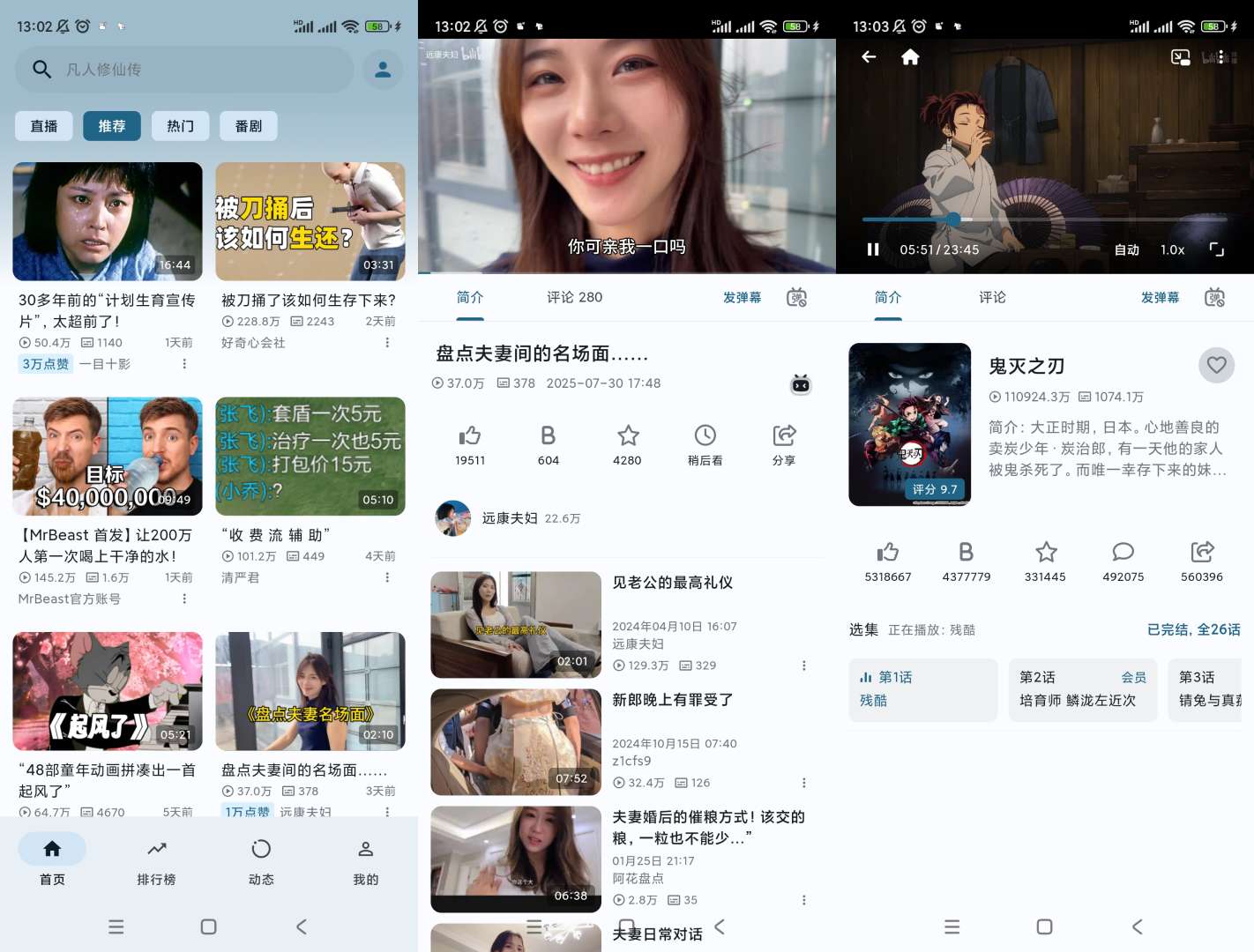Enter fullscreen on 鬼灭之刃 player
1254x952 pixels.
tap(1217, 249)
